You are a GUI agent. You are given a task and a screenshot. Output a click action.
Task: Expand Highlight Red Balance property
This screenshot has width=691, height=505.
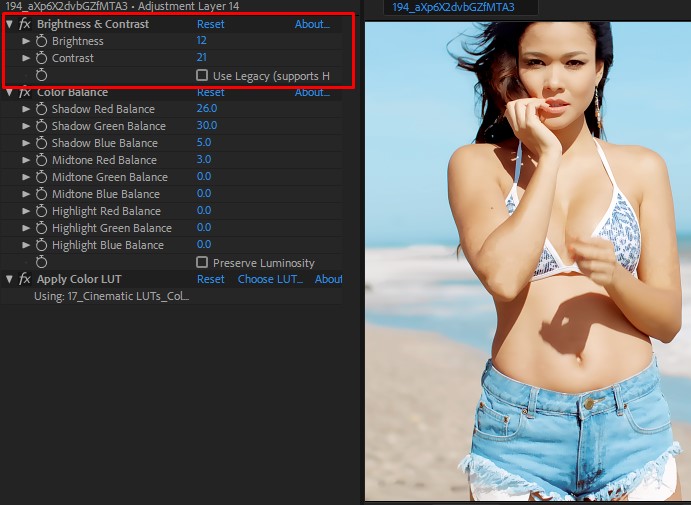pos(26,211)
